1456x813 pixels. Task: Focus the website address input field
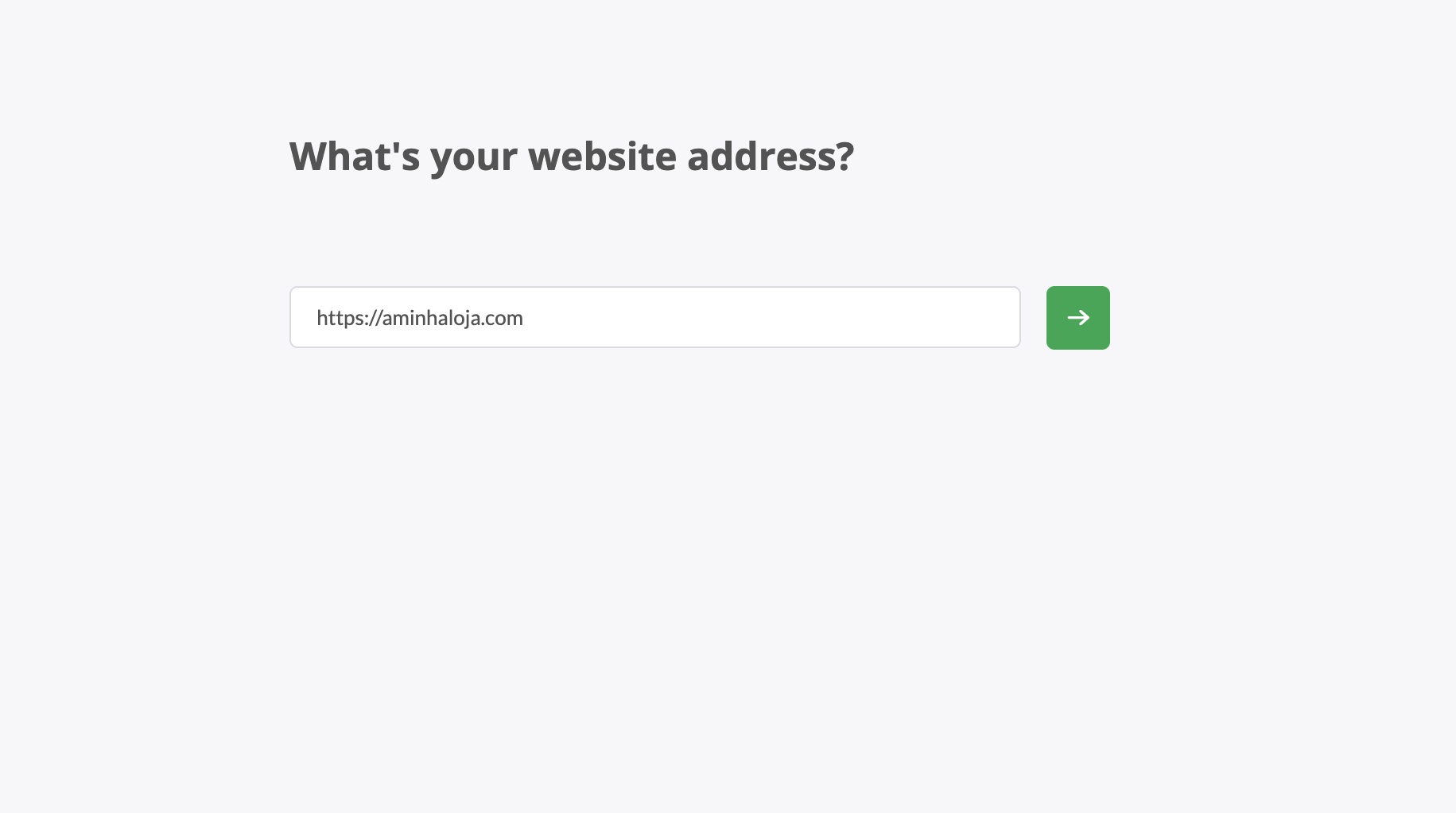click(x=654, y=318)
